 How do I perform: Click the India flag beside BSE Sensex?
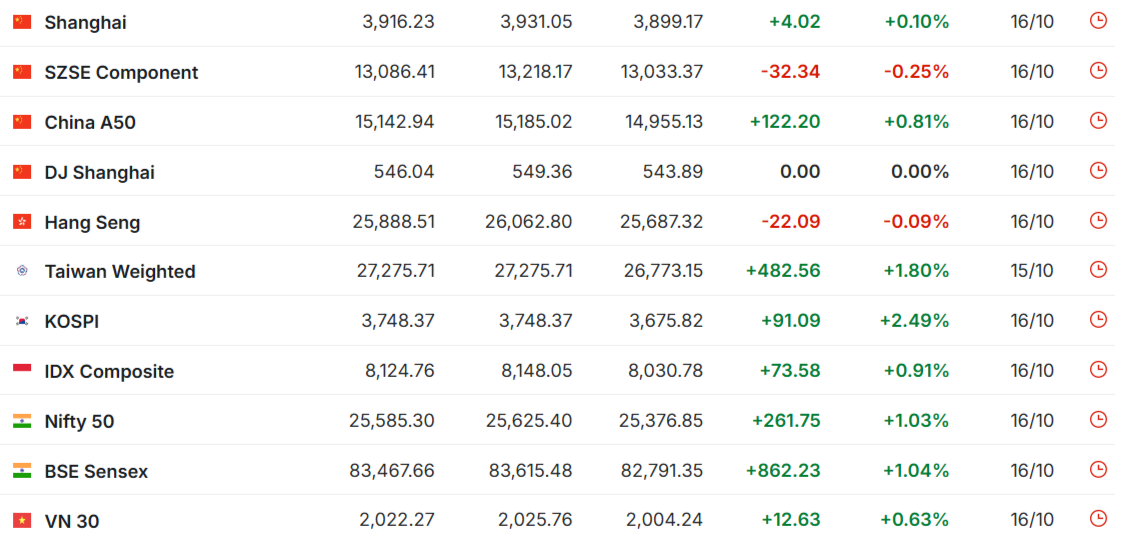click(x=22, y=471)
